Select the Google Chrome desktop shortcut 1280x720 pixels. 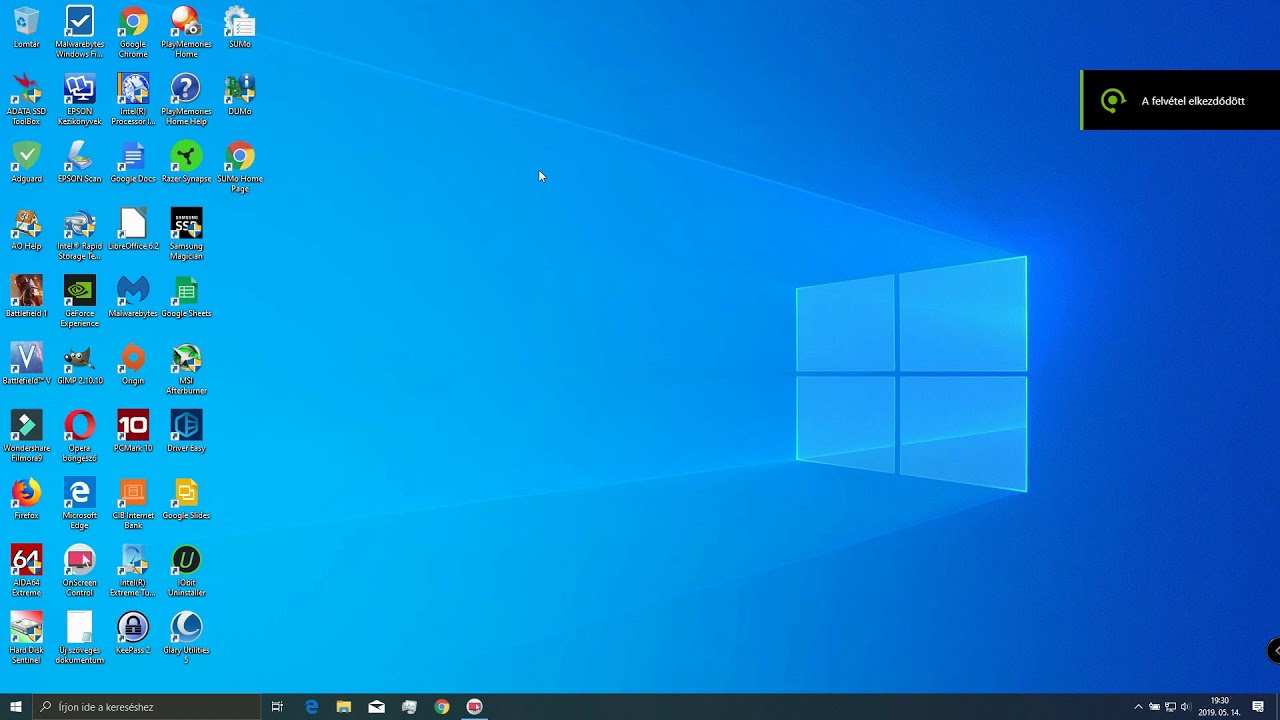tap(133, 32)
